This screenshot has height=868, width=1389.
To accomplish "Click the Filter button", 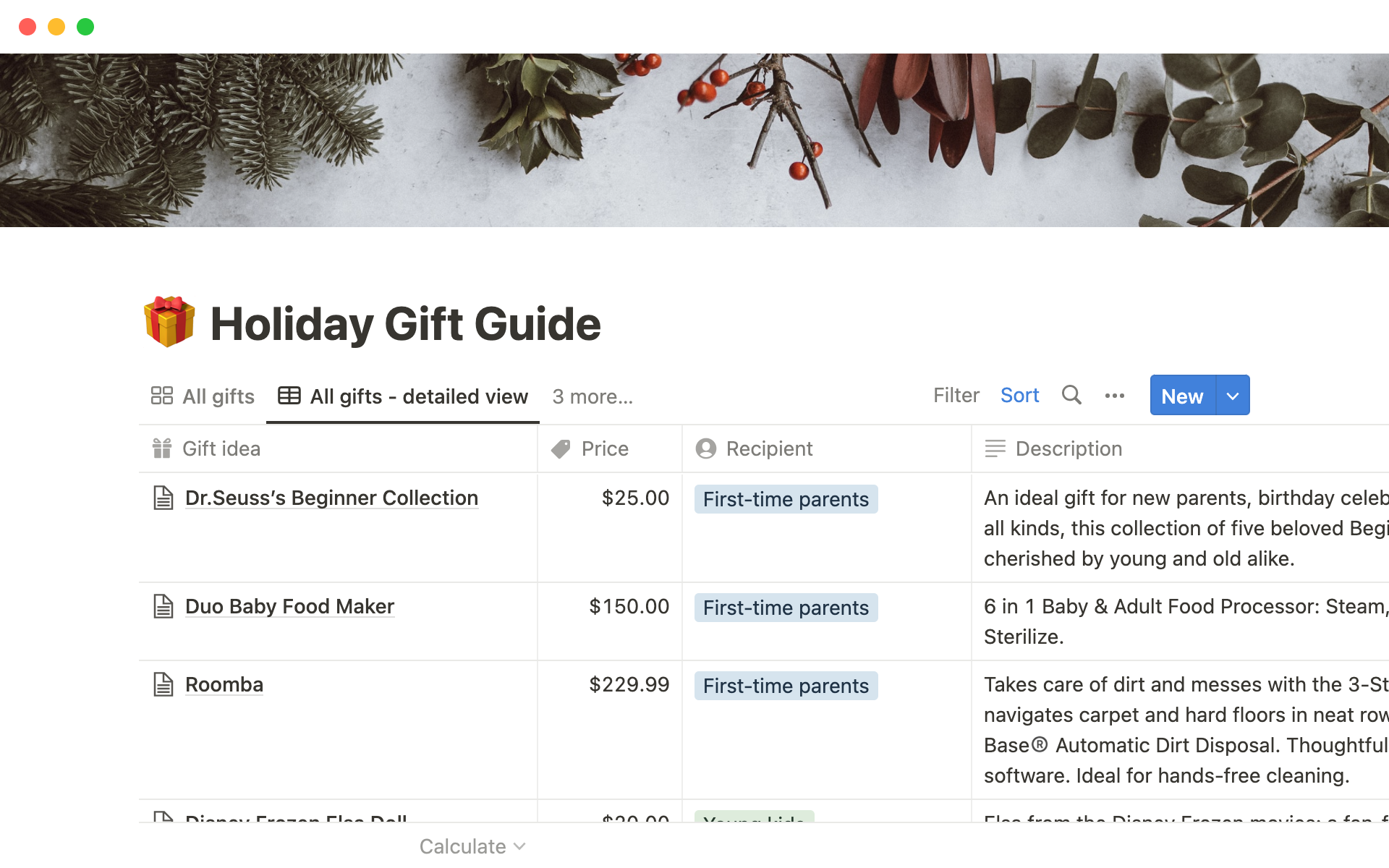I will point(956,396).
